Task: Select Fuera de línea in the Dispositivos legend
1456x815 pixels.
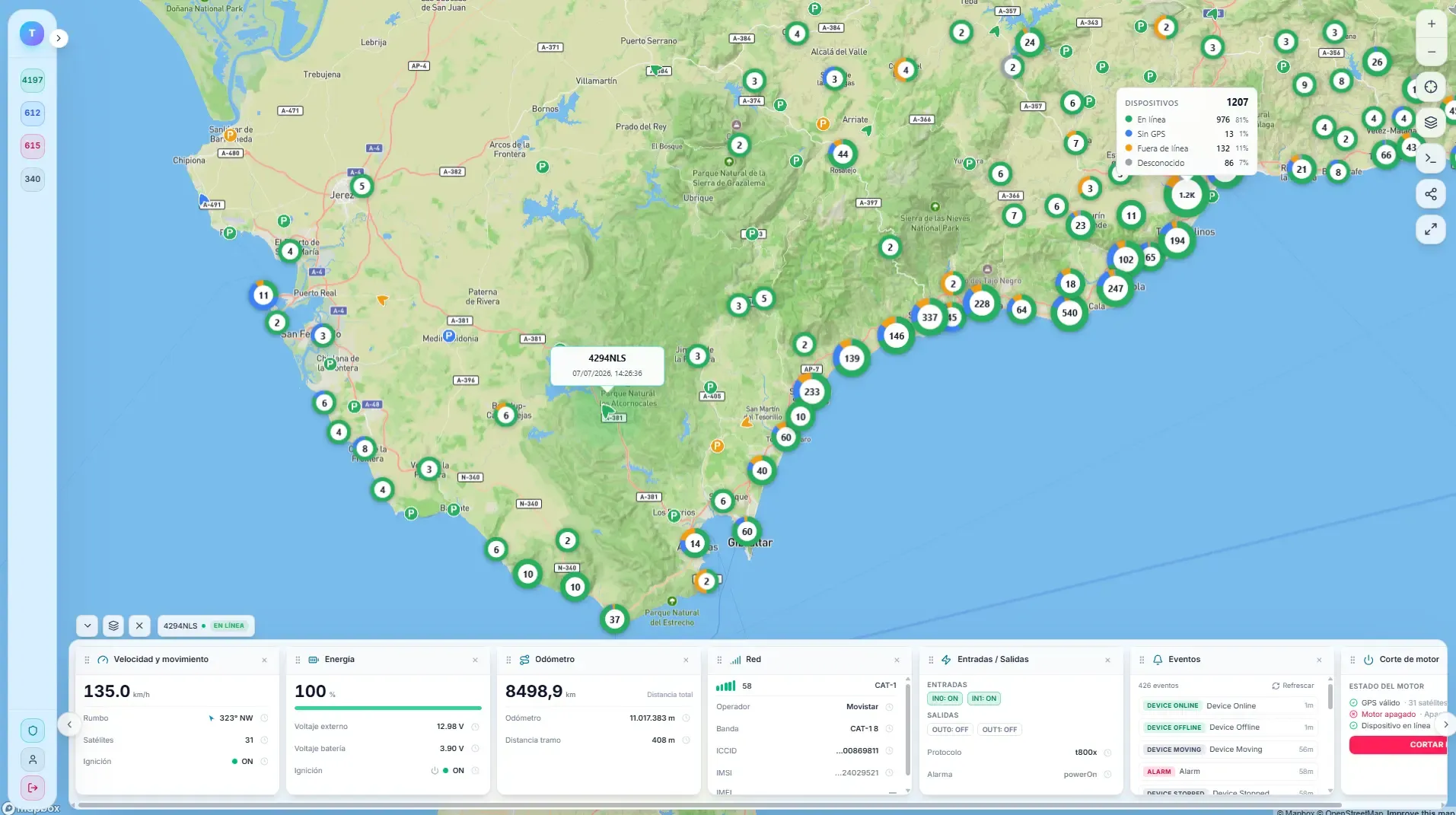Action: 1186,148
